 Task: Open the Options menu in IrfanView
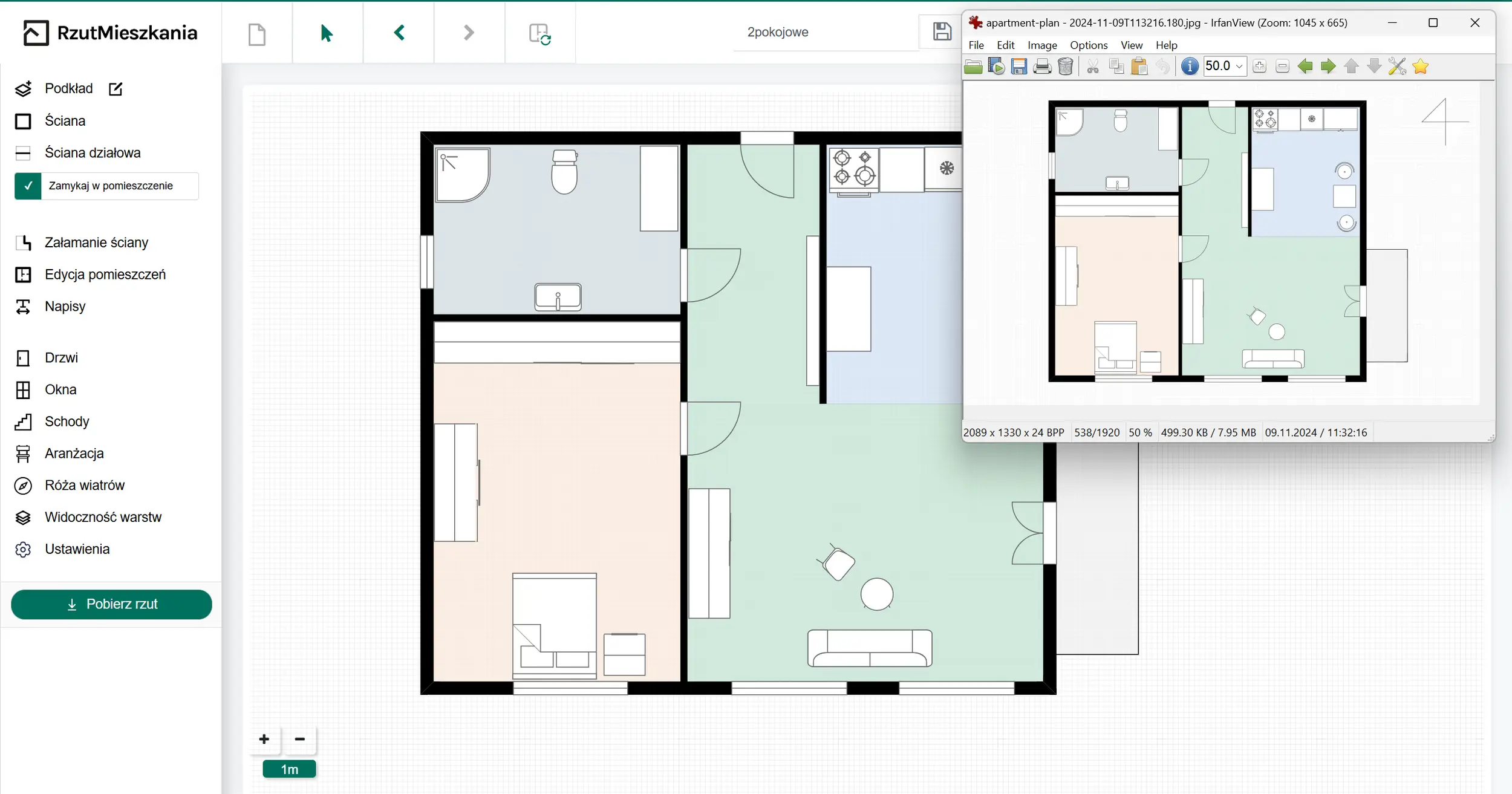[x=1088, y=45]
